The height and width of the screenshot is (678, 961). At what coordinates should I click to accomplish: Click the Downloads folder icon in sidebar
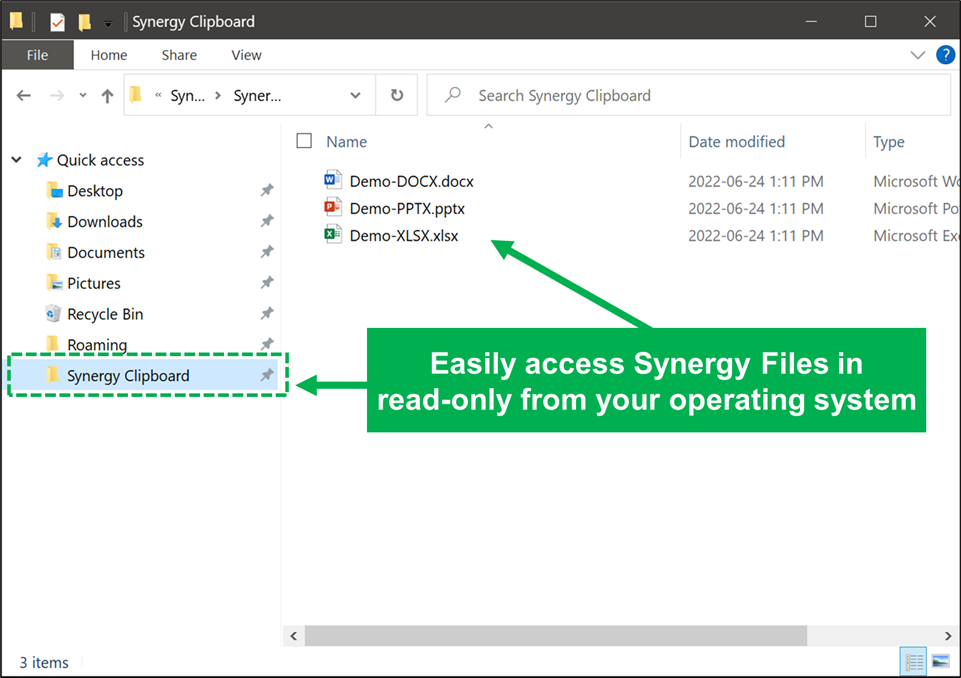(x=54, y=221)
